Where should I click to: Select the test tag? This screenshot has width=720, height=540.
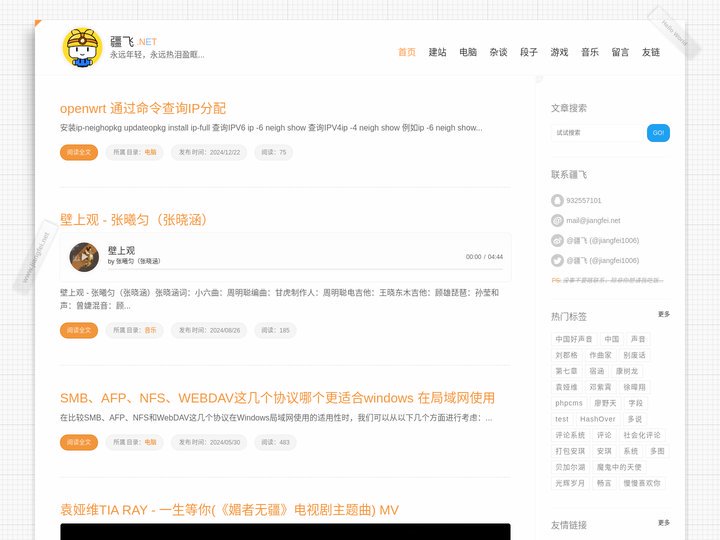(562, 419)
